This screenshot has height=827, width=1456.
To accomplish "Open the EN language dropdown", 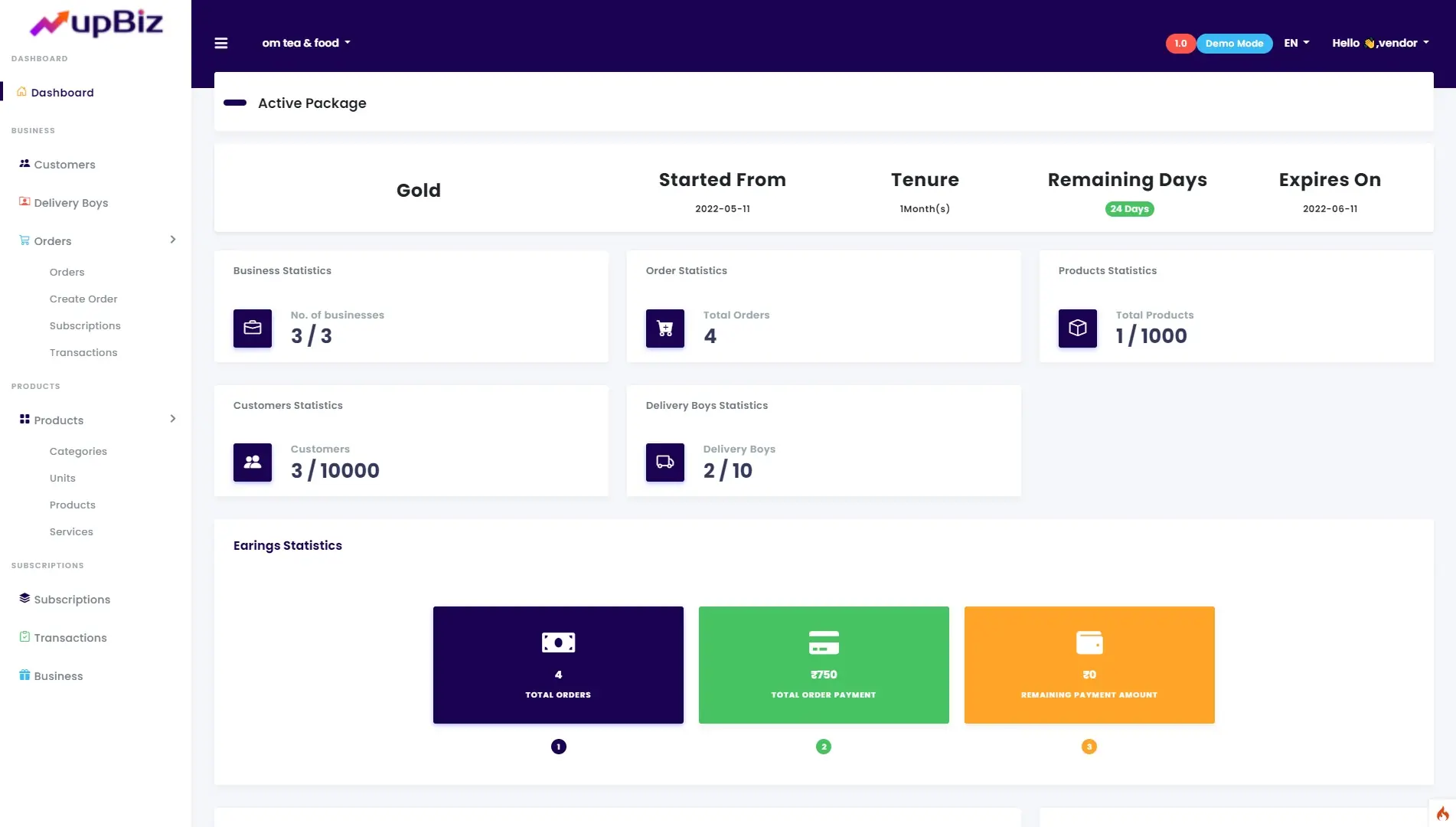I will pyautogui.click(x=1296, y=43).
